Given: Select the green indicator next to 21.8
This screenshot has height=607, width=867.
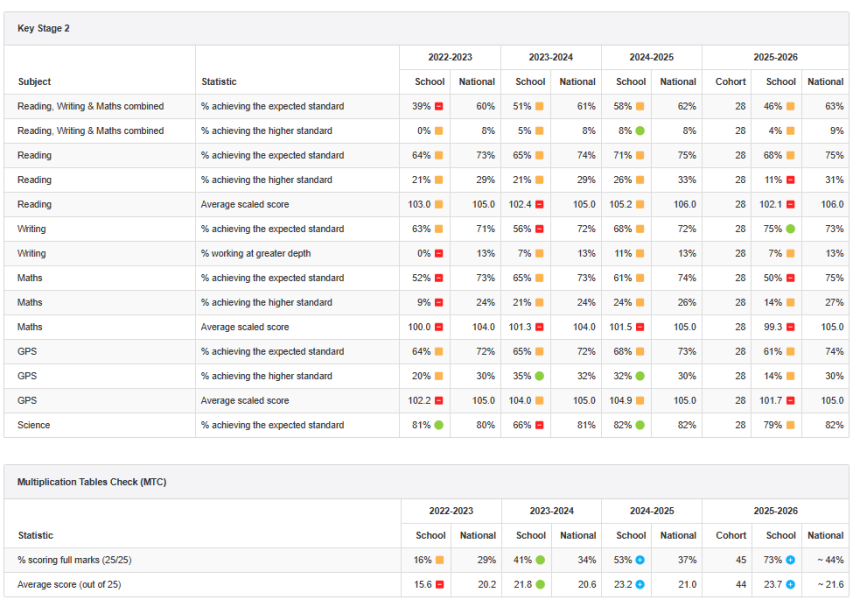Looking at the screenshot, I should click(x=540, y=584).
